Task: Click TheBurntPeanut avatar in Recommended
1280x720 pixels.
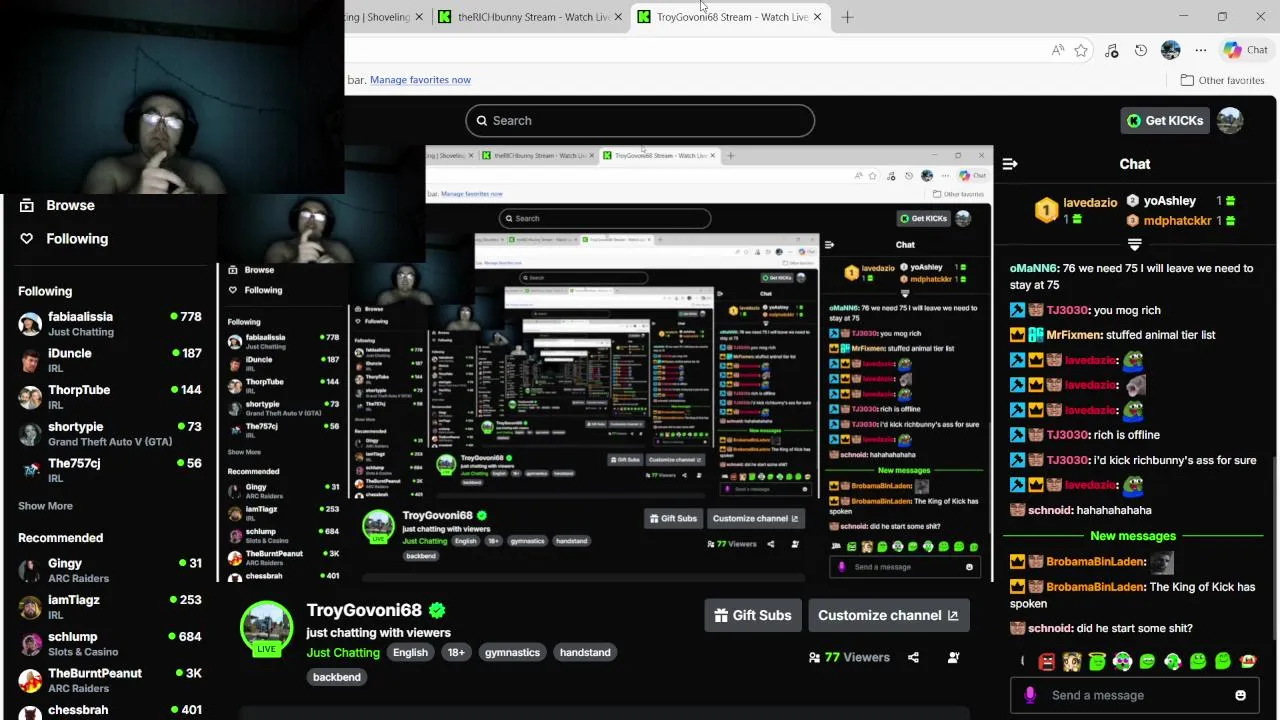Action: 30,680
